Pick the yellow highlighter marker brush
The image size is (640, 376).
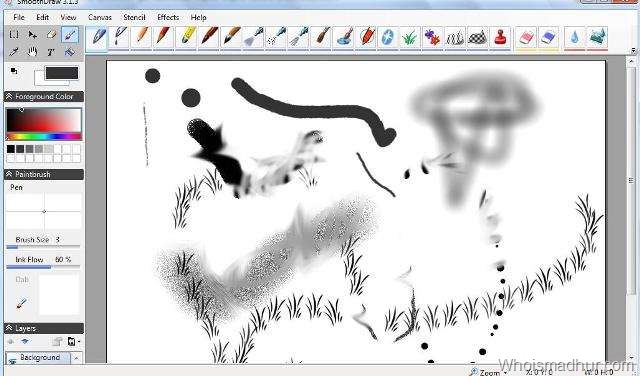pos(187,37)
